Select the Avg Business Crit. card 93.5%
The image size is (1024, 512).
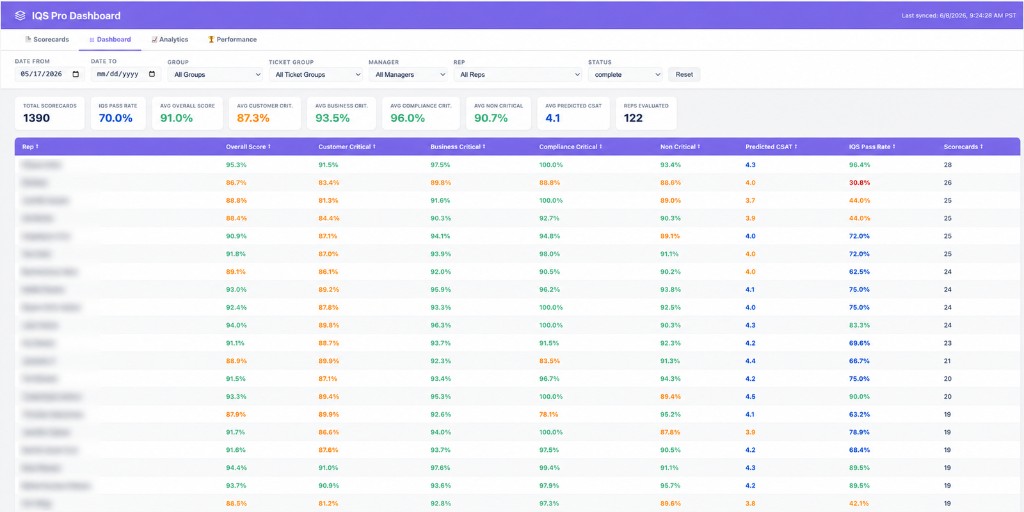(342, 113)
